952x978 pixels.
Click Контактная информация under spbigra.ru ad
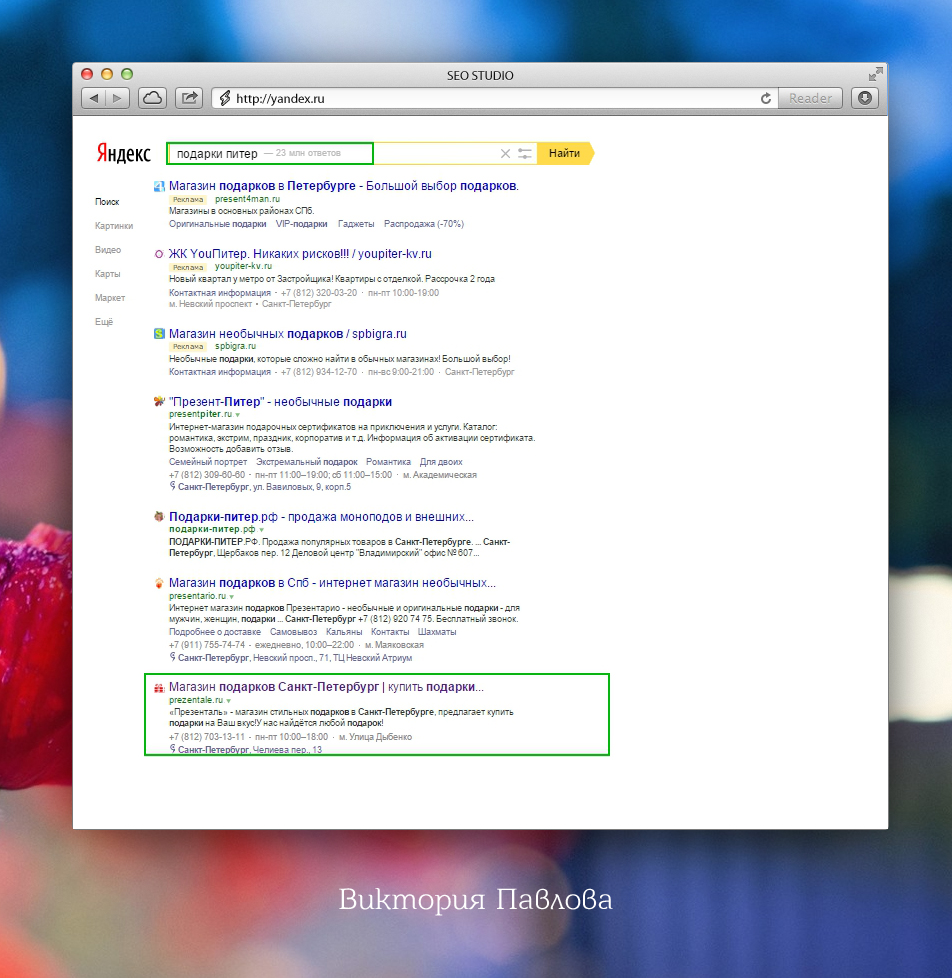tap(220, 372)
